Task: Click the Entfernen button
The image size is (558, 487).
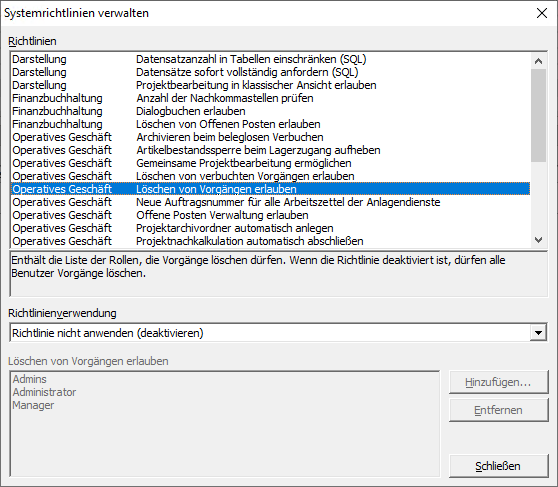Action: pyautogui.click(x=498, y=410)
